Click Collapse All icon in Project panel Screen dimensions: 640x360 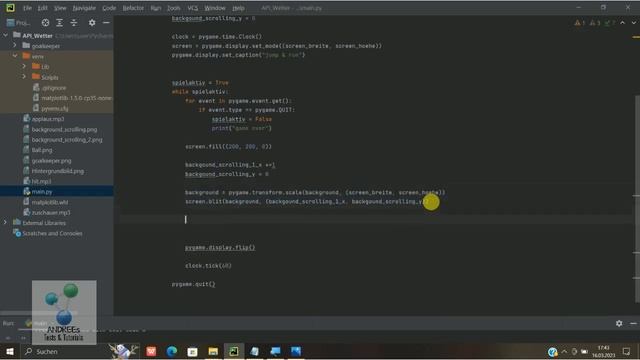74,23
